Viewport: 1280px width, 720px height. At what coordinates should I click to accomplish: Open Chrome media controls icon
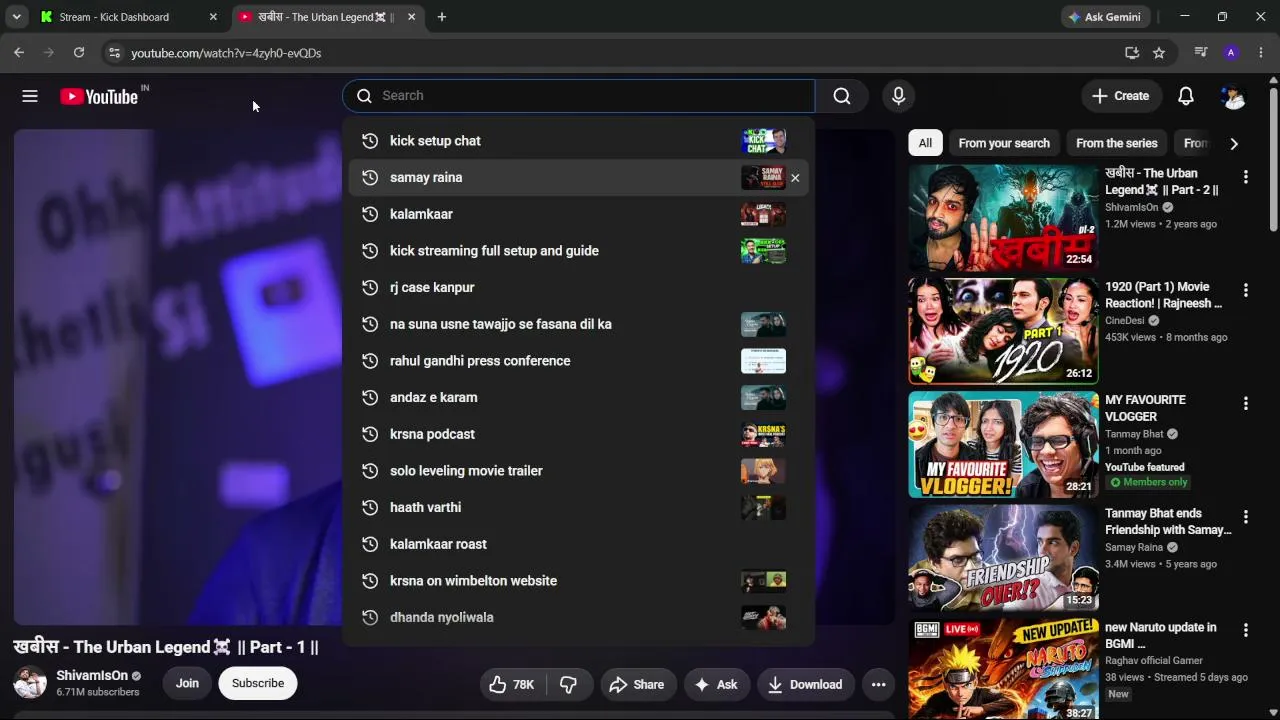tap(1201, 53)
